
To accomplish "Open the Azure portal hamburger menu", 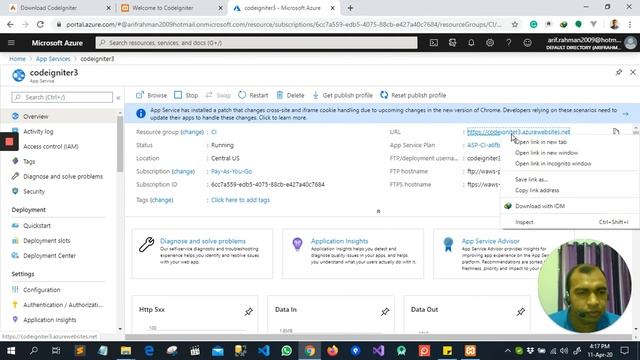I will click(x=11, y=42).
